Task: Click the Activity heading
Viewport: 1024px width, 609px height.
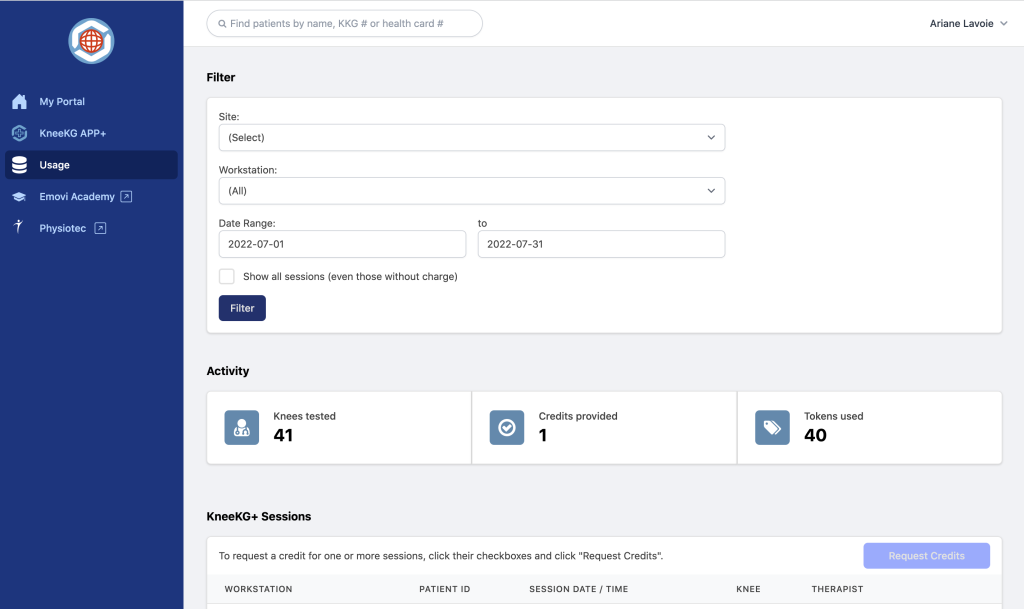Action: point(228,371)
